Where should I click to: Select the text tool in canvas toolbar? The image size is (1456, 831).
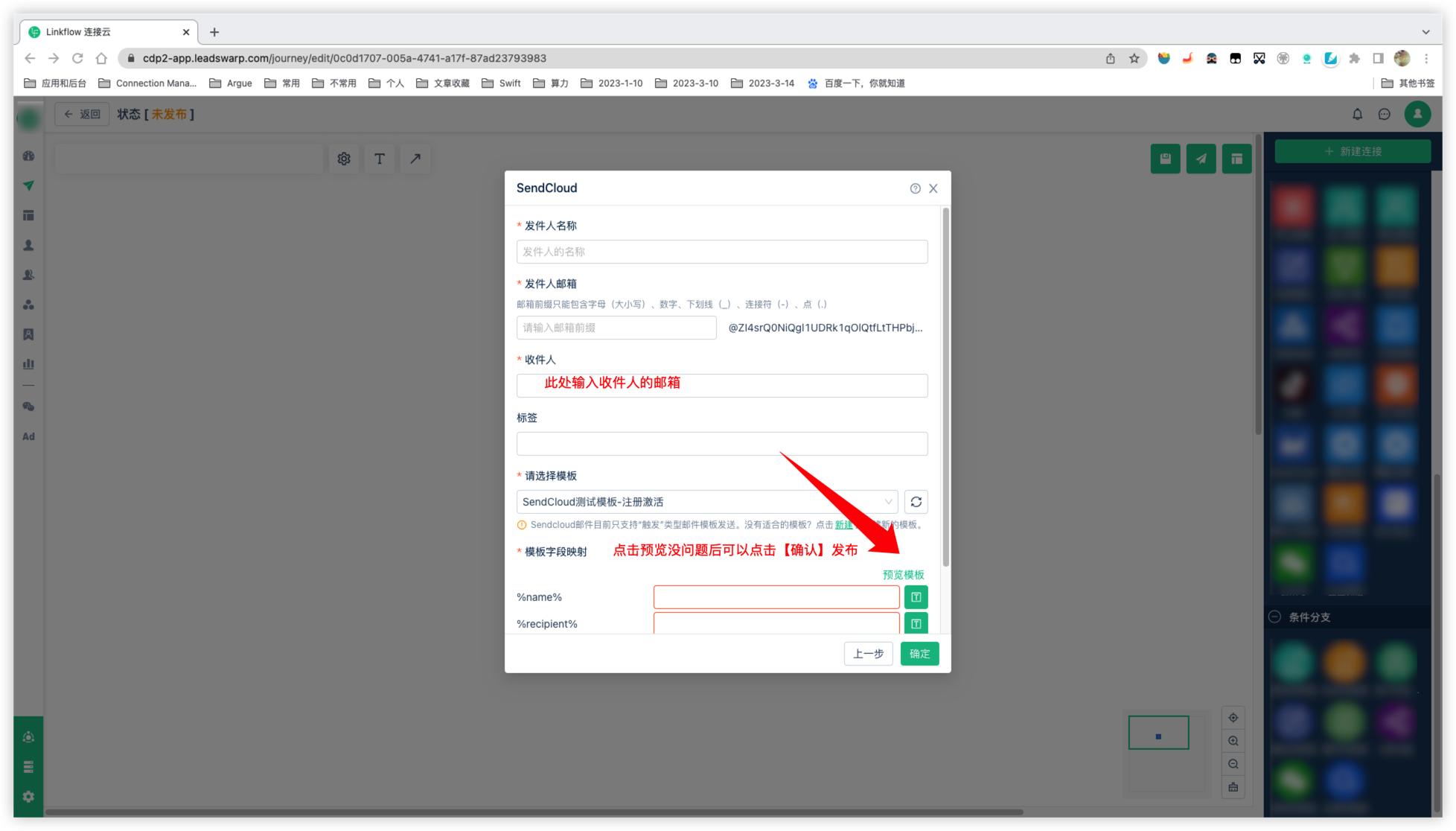tap(380, 159)
